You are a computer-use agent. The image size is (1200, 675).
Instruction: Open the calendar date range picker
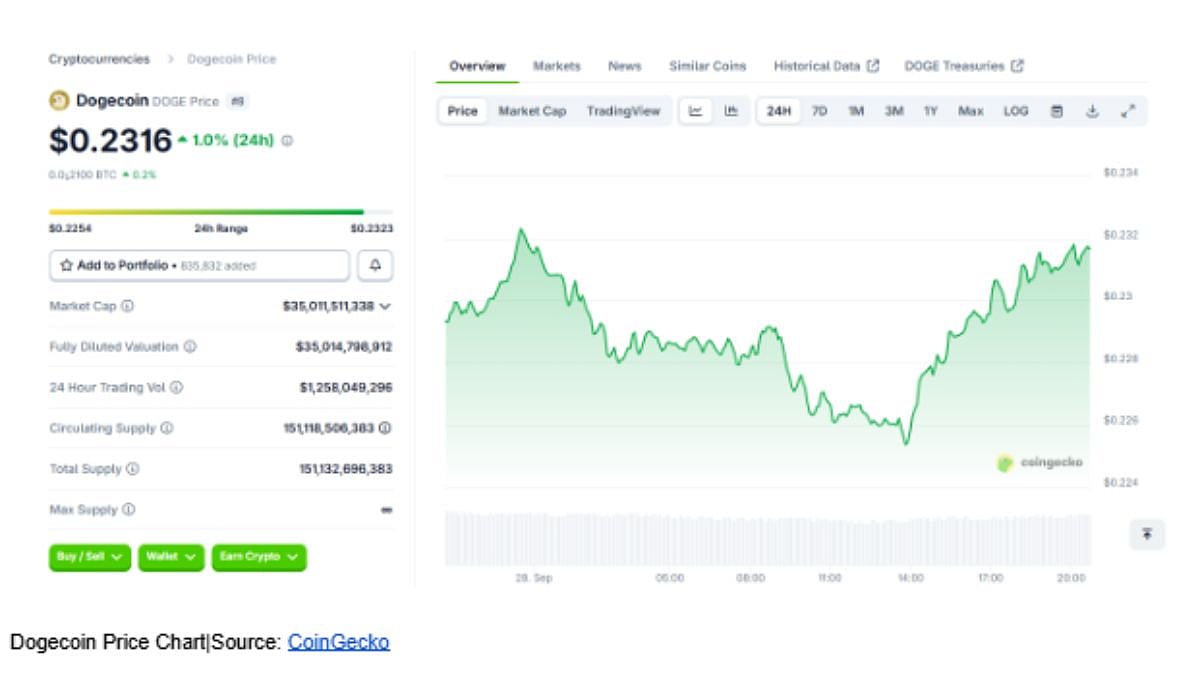click(x=1056, y=111)
